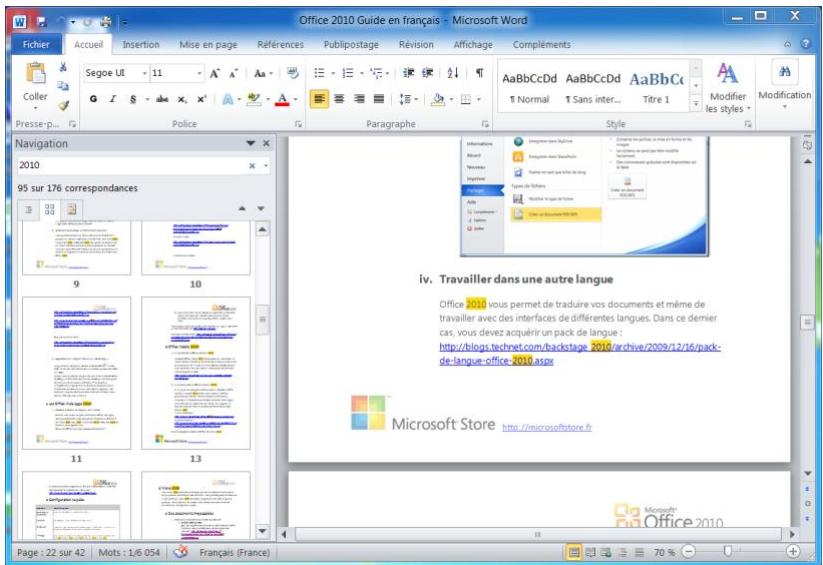
Task: Click the spell-check status icon
Action: [x=181, y=552]
